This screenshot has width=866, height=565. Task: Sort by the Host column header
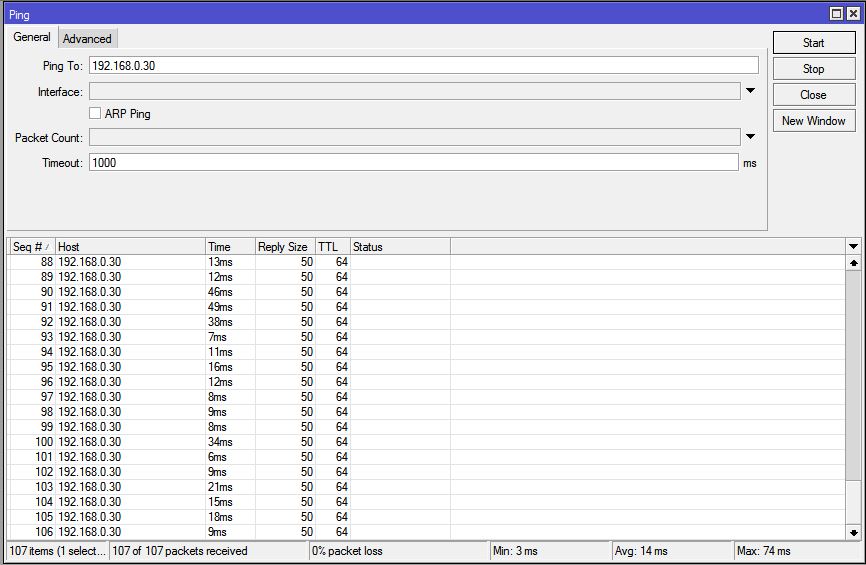[x=130, y=246]
